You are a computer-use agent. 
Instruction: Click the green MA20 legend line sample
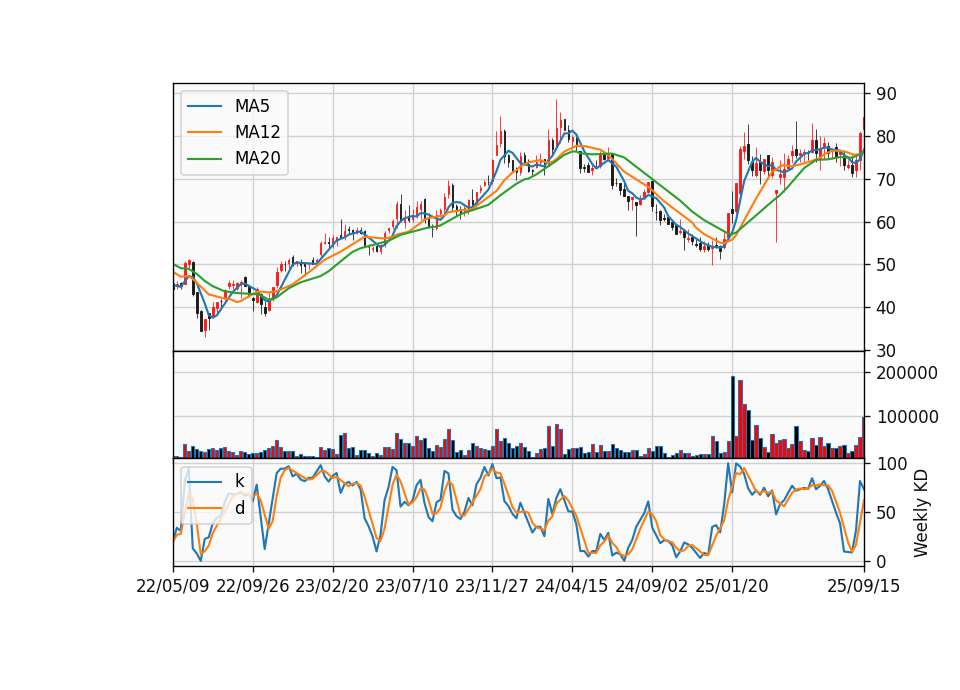(x=204, y=158)
